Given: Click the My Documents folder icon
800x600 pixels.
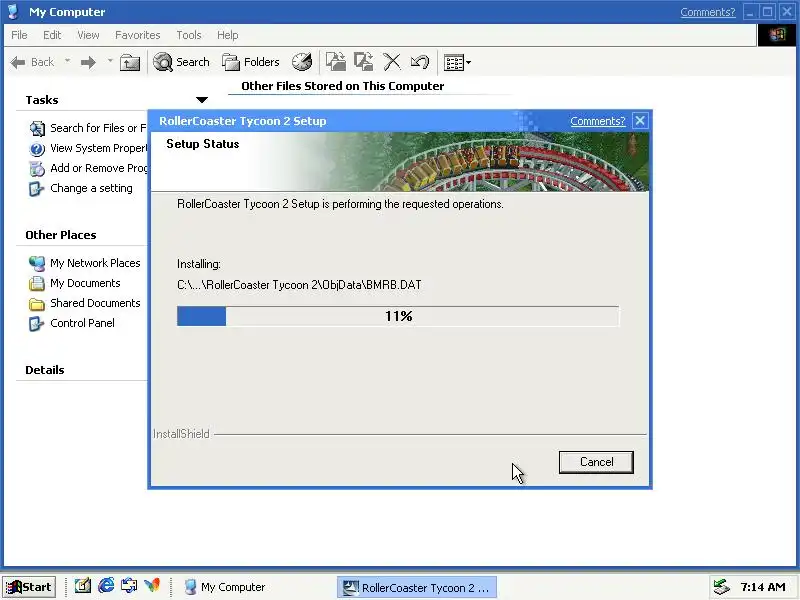Looking at the screenshot, I should coord(37,283).
